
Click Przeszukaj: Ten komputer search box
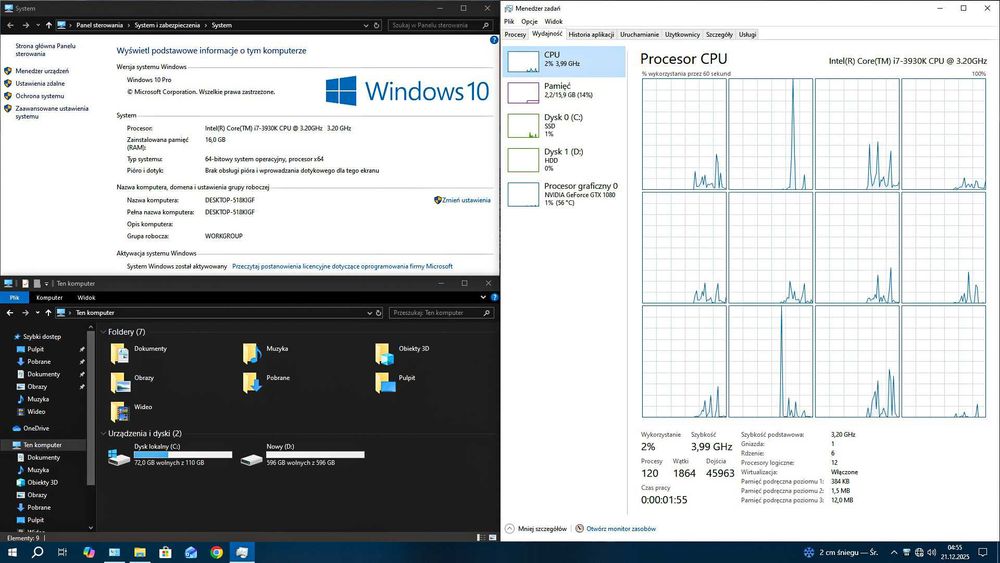(441, 312)
